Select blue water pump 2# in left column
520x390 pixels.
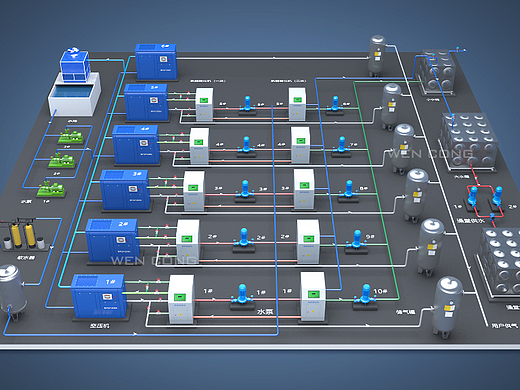244,239
